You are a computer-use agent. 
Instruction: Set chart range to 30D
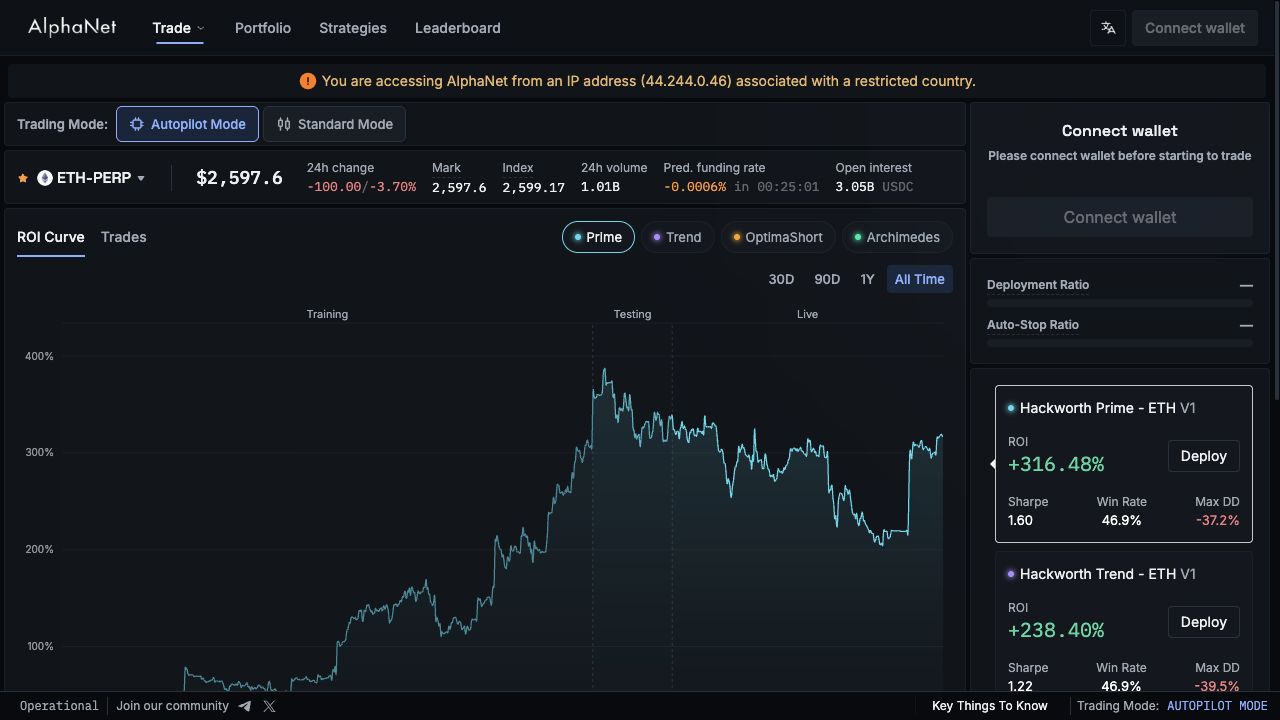781,279
